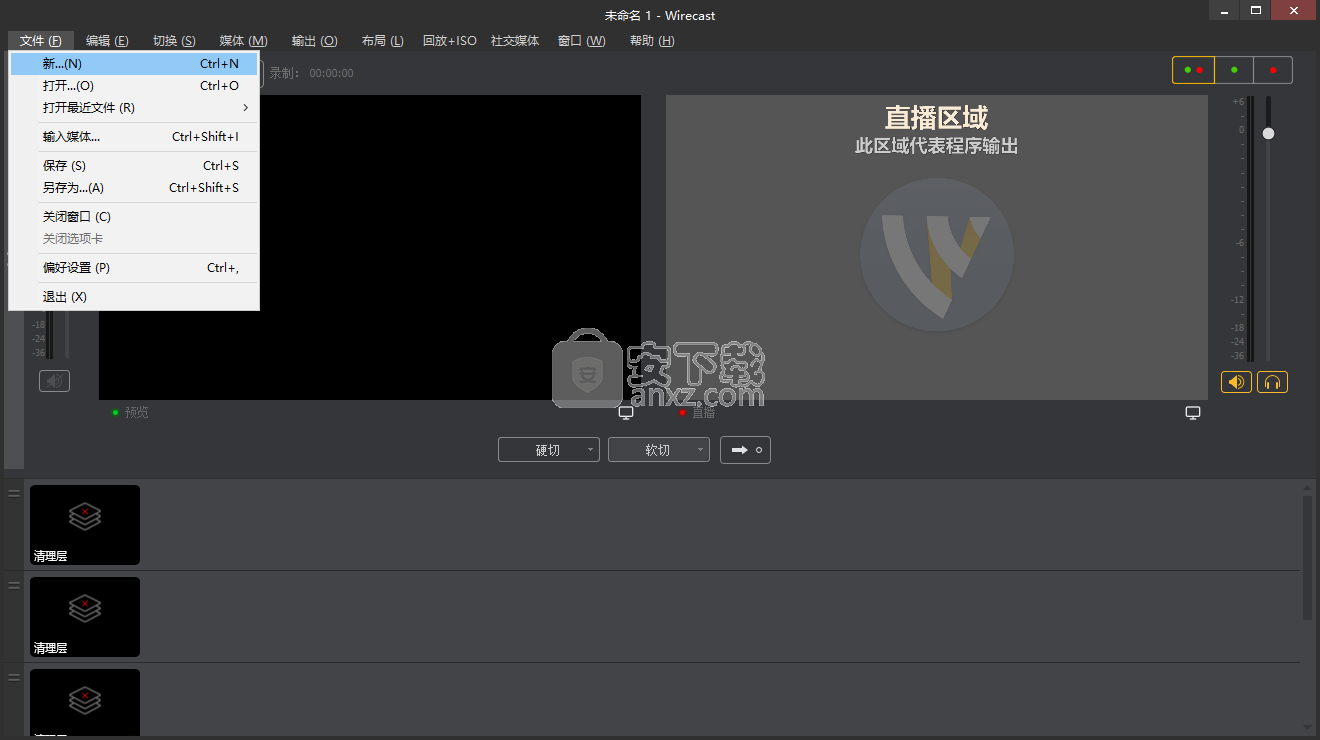Switch to the red-dot live-only layout

[x=1272, y=70]
